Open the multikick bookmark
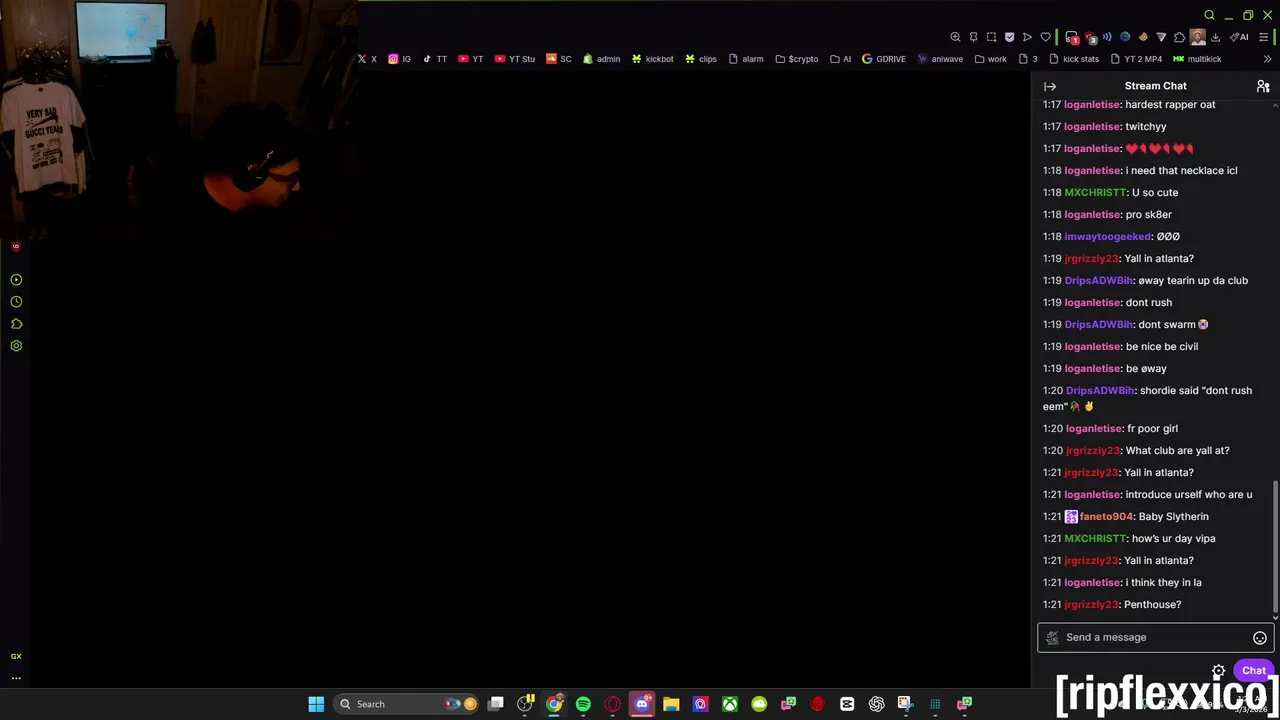The width and height of the screenshot is (1280, 720). [1197, 59]
